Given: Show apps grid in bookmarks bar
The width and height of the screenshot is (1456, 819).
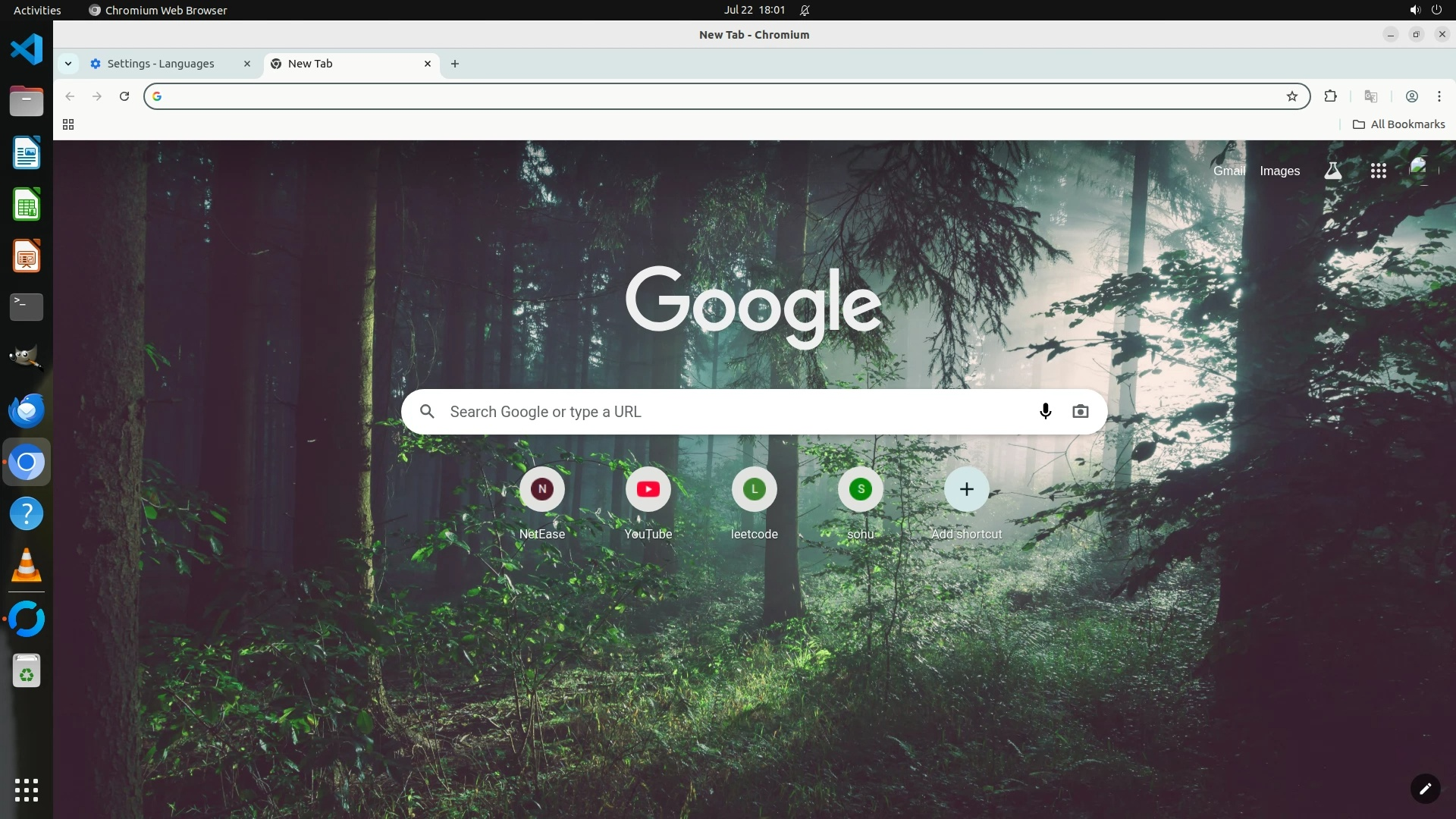Looking at the screenshot, I should [x=68, y=124].
